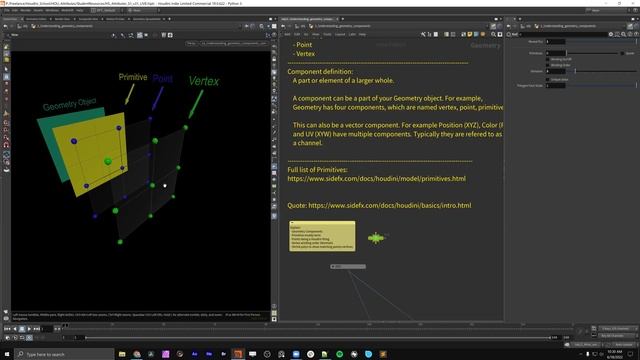Click the sticky note icon in network toolbar
This screenshot has width=640, height=360.
click(x=470, y=35)
